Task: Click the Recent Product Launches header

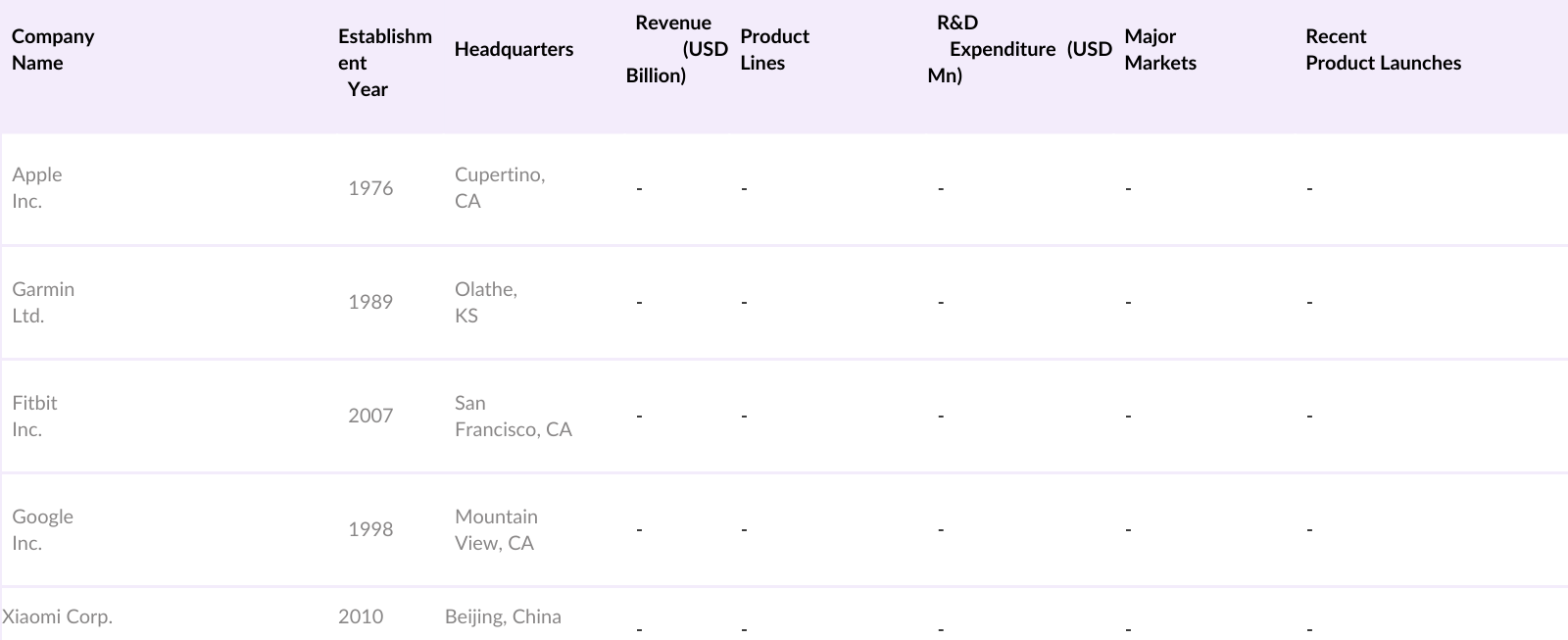Action: coord(1383,50)
